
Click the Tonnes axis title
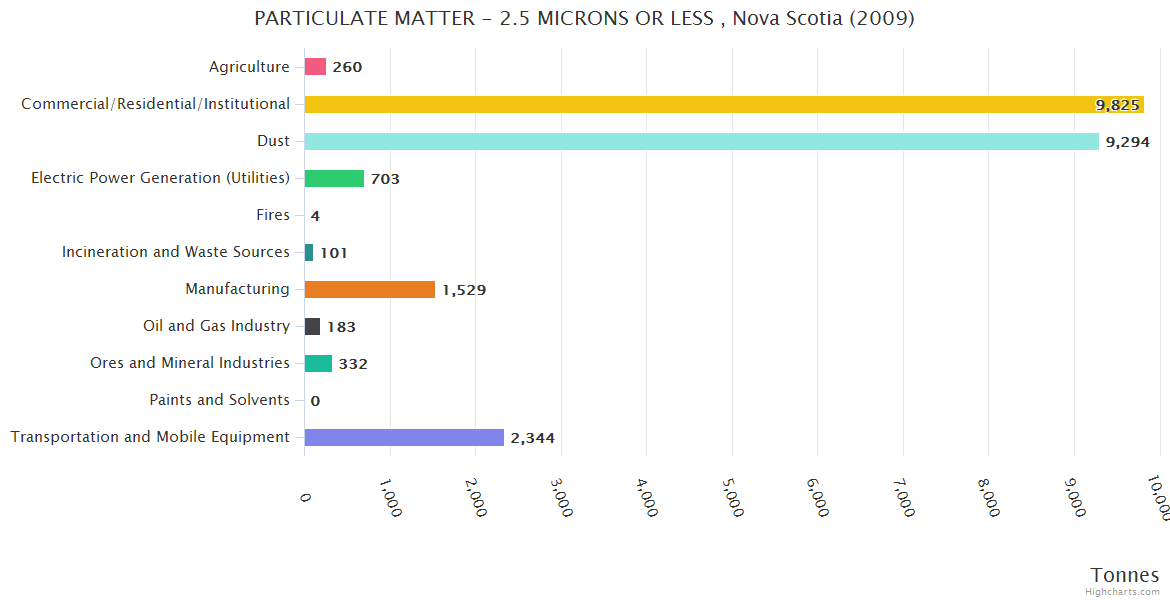(x=1124, y=575)
